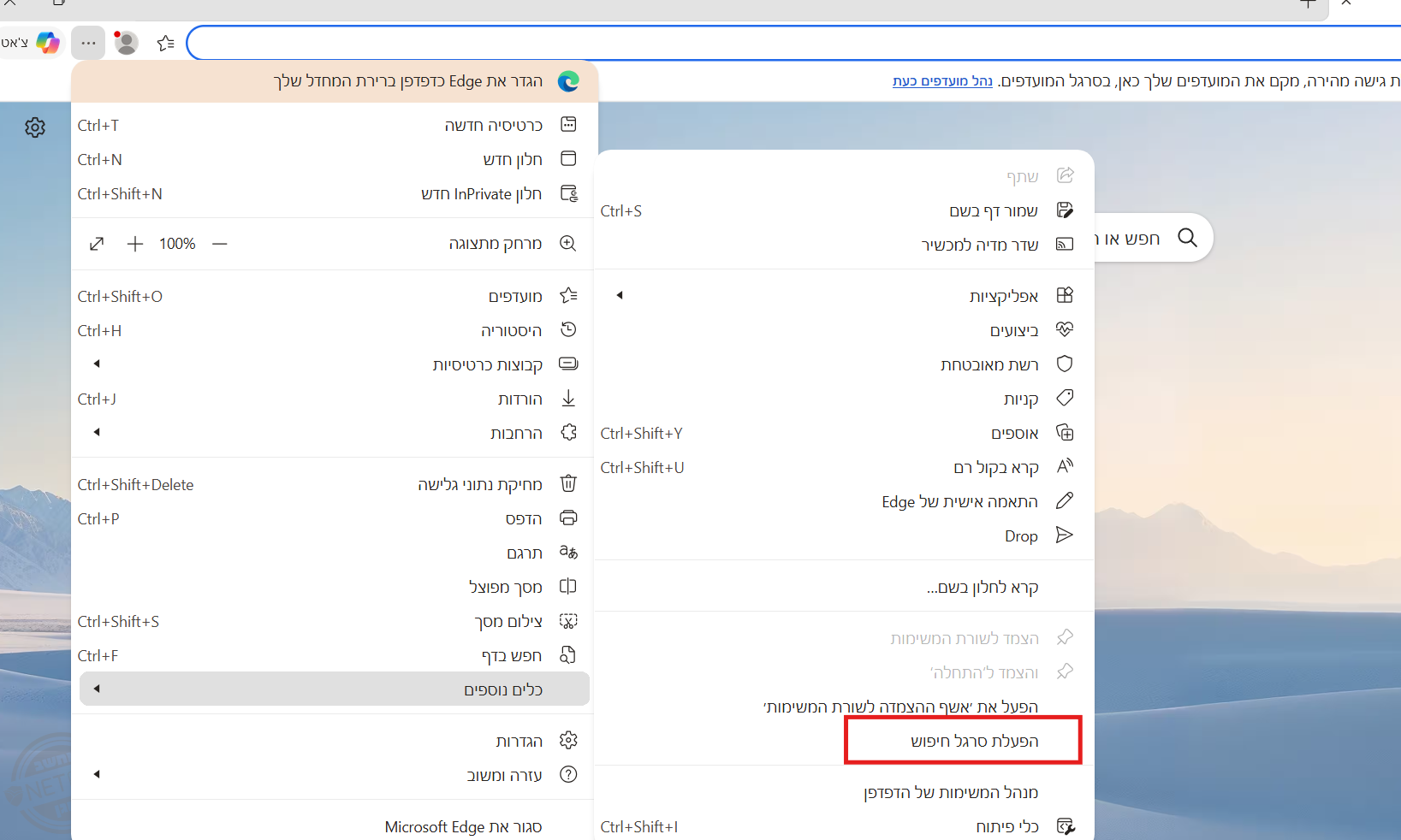Viewport: 1401px width, 840px height.
Task: Expand the Tab groups (קבוצות כרטיסיות) submenu
Action: coord(97,364)
